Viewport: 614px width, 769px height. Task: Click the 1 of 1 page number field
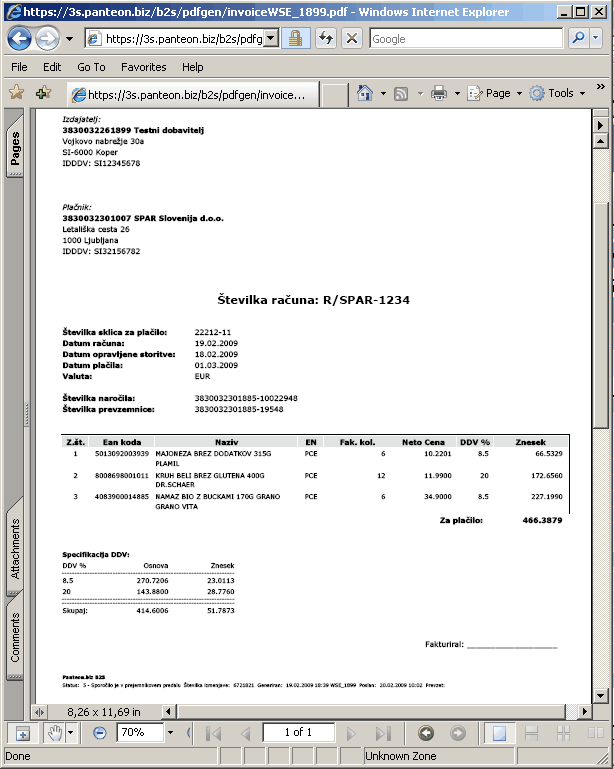click(299, 732)
